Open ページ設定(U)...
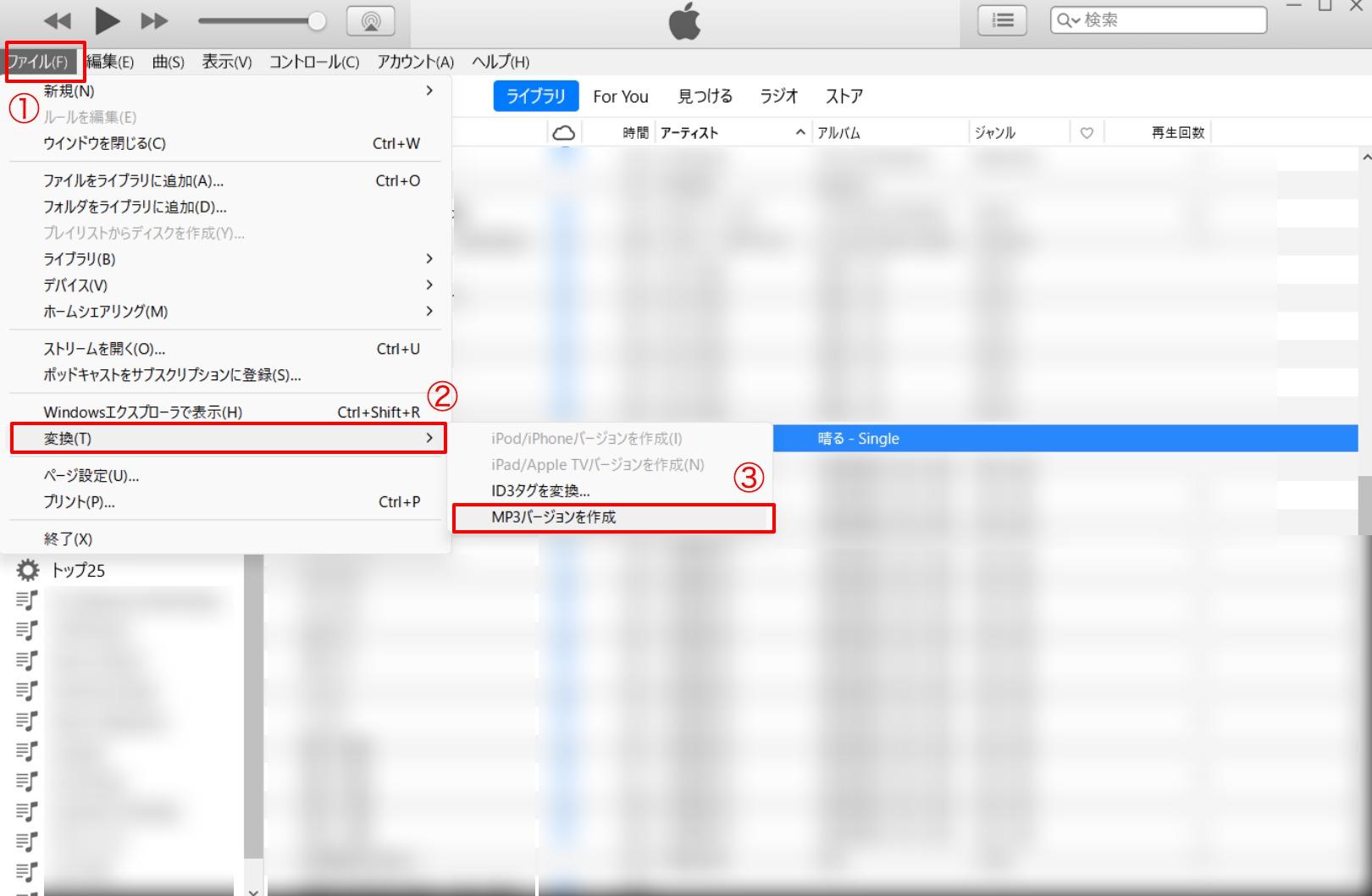Image resolution: width=1372 pixels, height=896 pixels. (227, 476)
